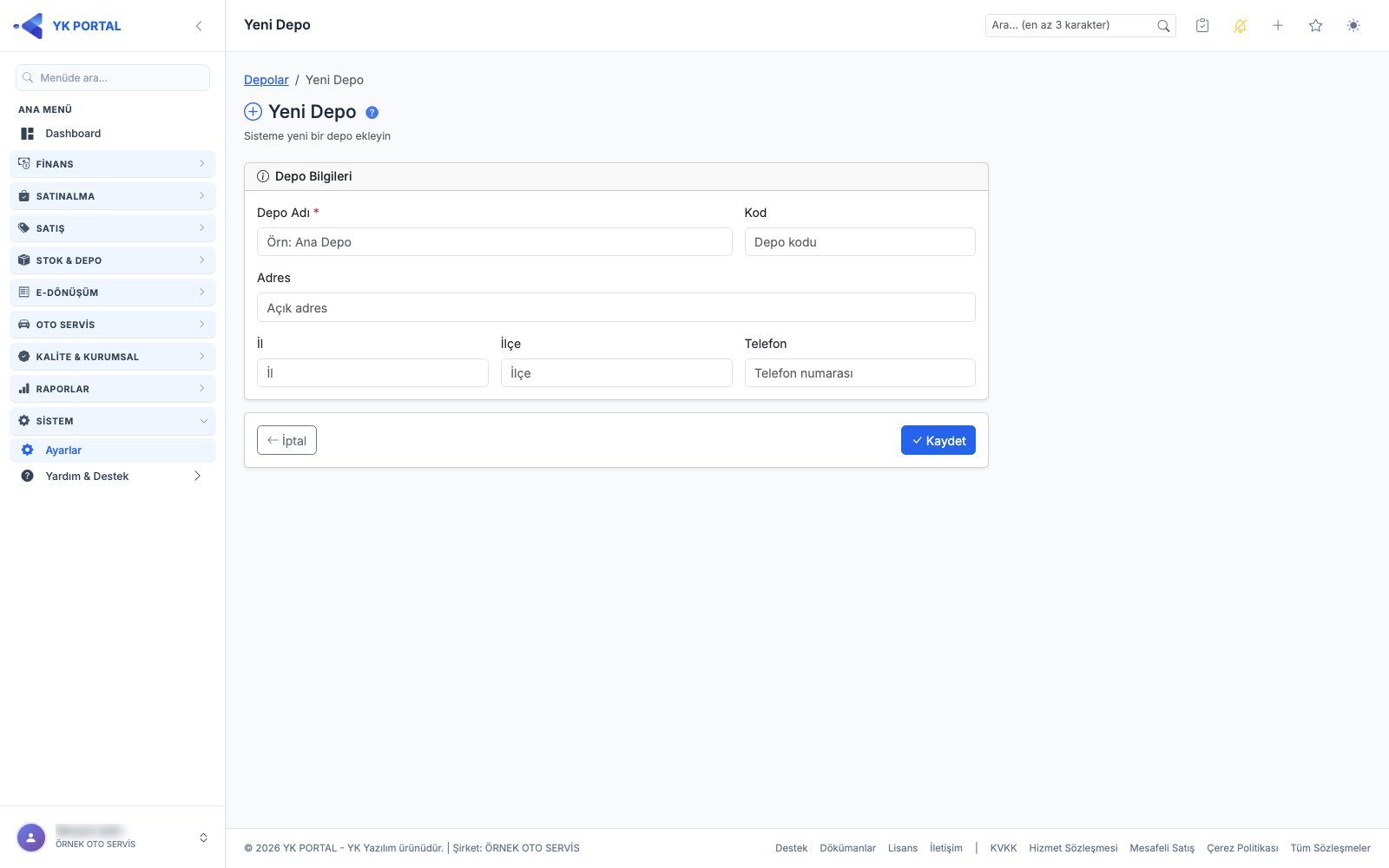Click the circled plus icon beside Yeni Depo title
This screenshot has height=868, width=1389.
tap(253, 111)
